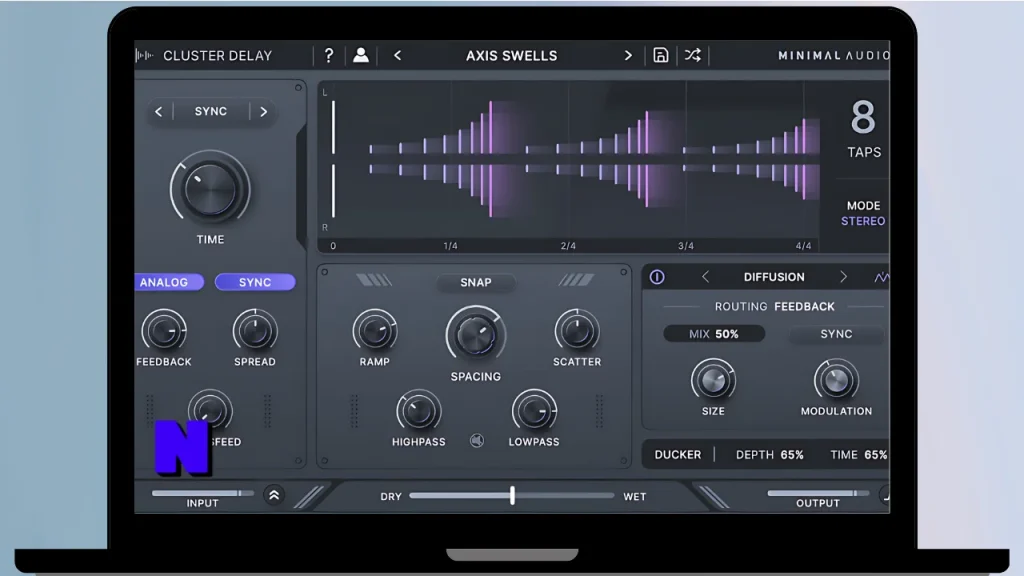
Task: Select the ascending ramp shape icon
Action: pyautogui.click(x=576, y=281)
